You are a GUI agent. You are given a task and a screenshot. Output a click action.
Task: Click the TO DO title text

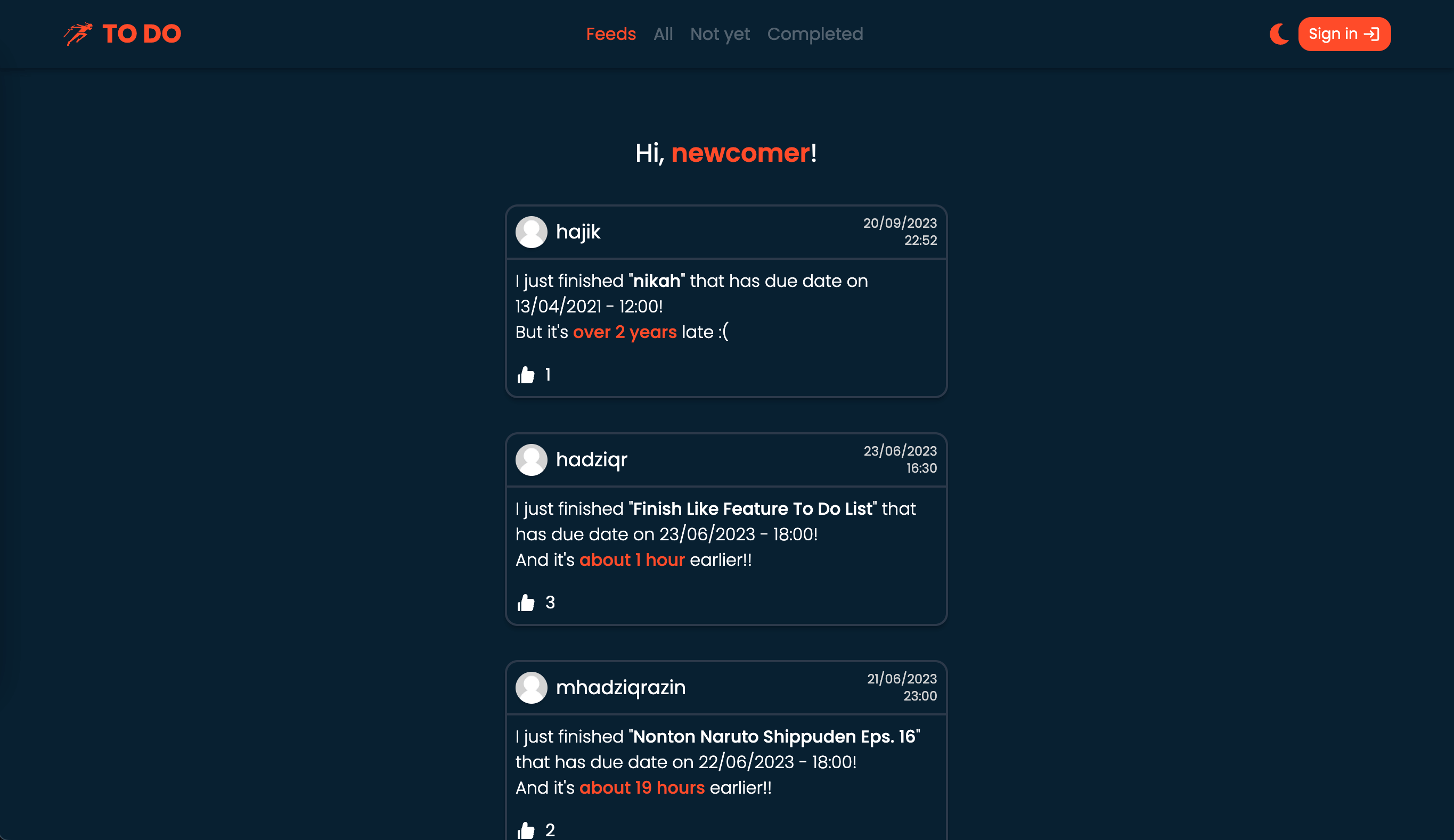coord(141,34)
